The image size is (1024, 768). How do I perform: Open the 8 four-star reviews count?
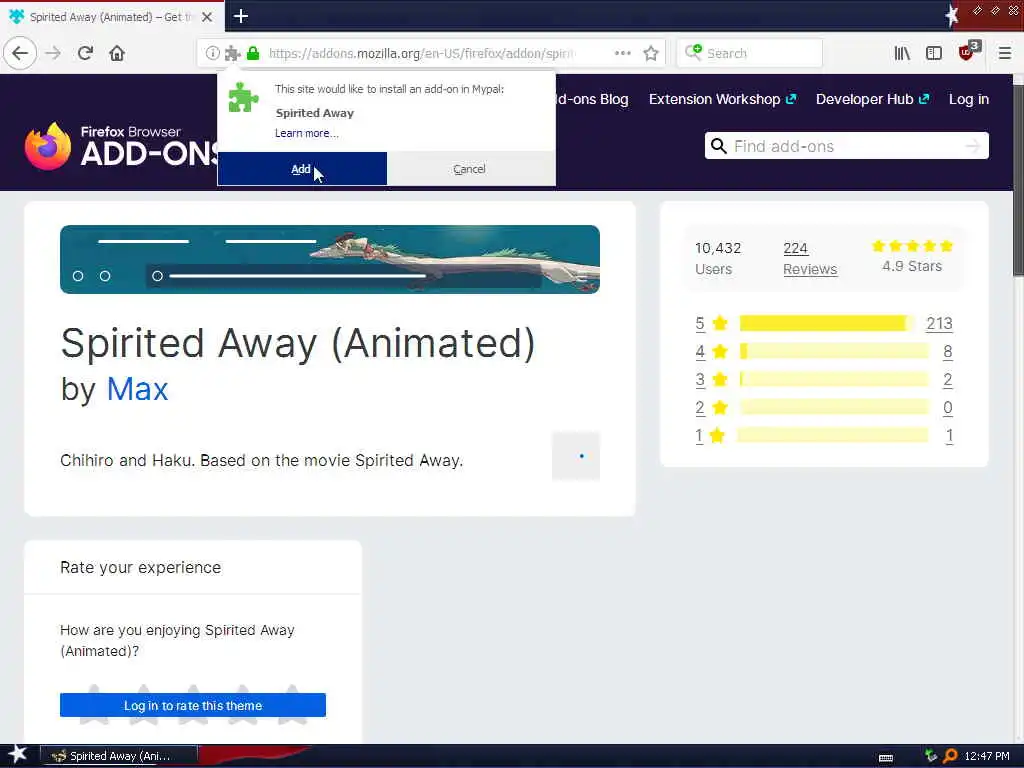[x=948, y=351]
